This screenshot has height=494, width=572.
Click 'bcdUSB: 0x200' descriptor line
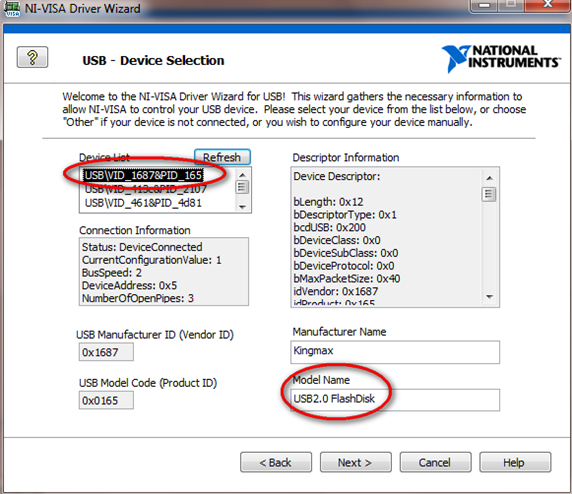point(329,227)
